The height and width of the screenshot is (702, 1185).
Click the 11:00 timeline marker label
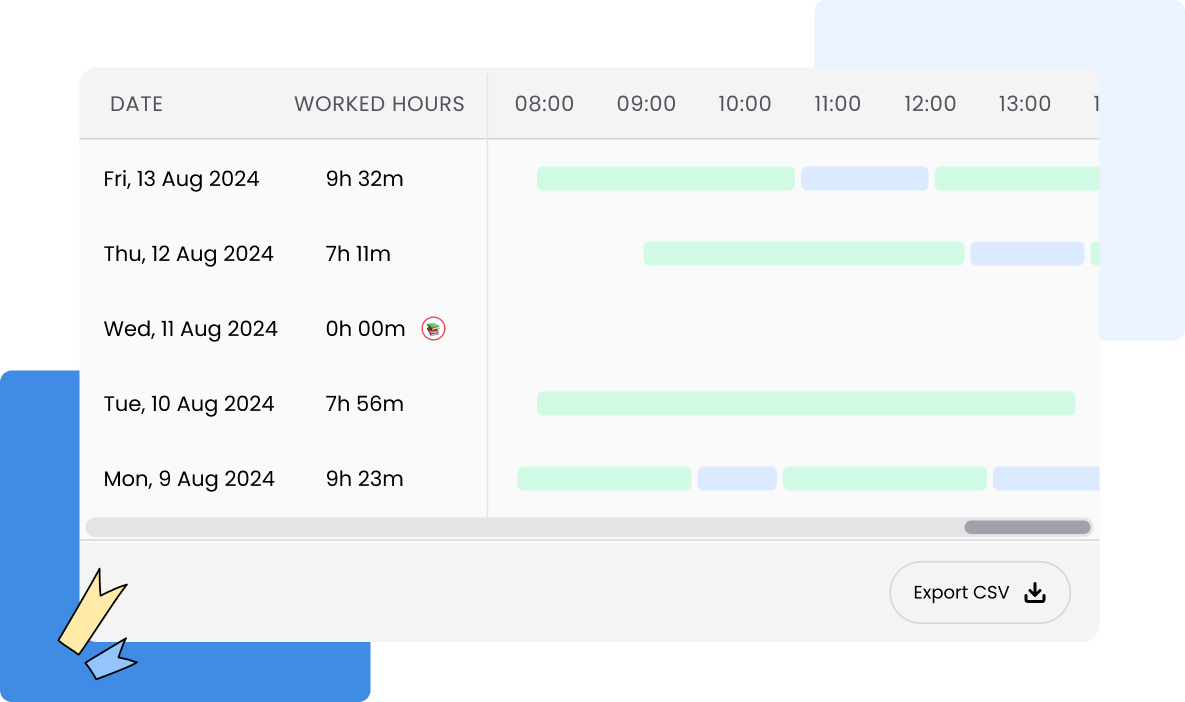837,103
